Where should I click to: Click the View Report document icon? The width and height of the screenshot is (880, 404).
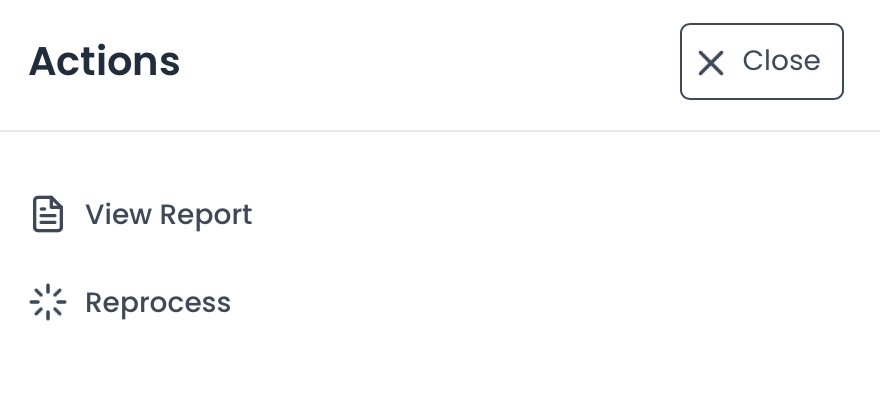point(48,215)
